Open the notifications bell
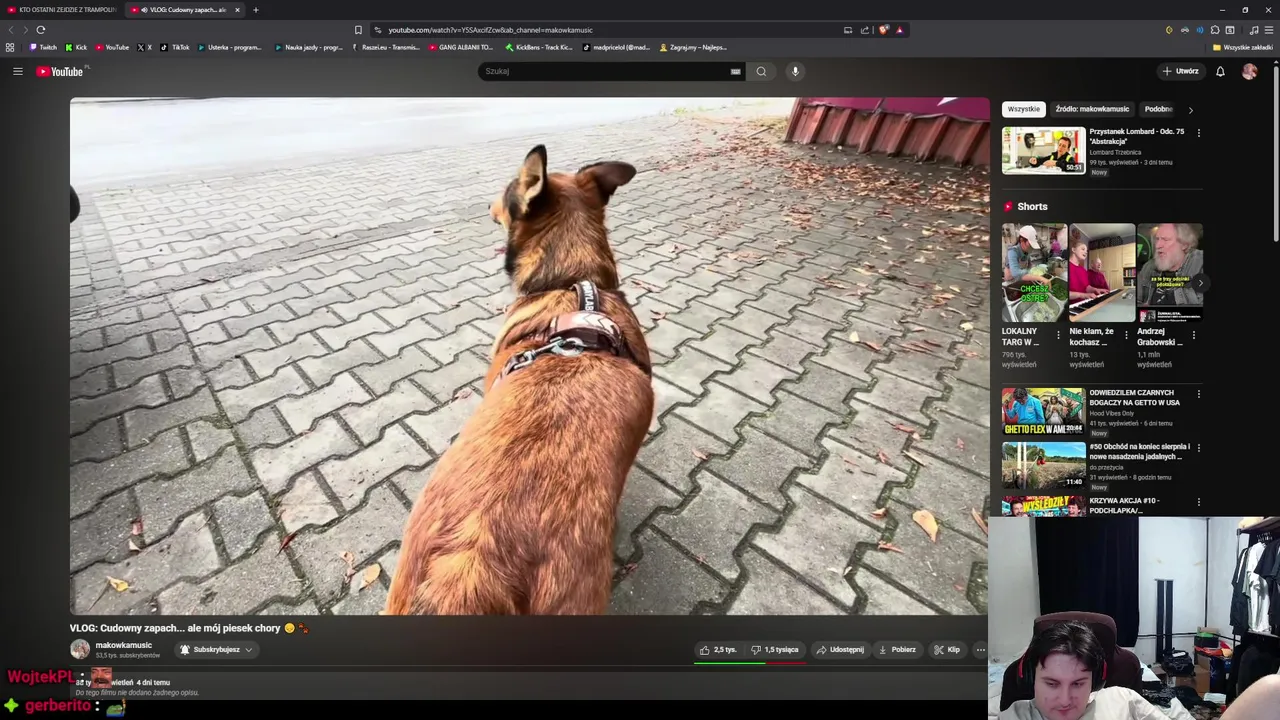Viewport: 1280px width, 720px height. 1220,71
